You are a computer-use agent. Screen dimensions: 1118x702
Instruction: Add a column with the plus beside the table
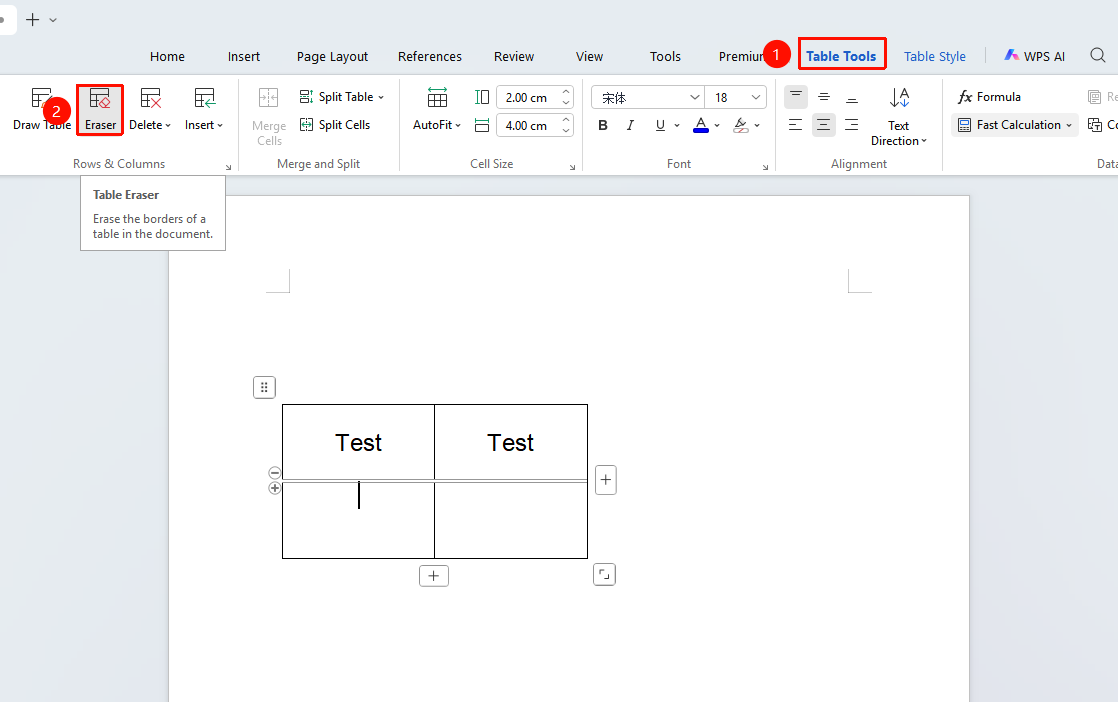[605, 480]
